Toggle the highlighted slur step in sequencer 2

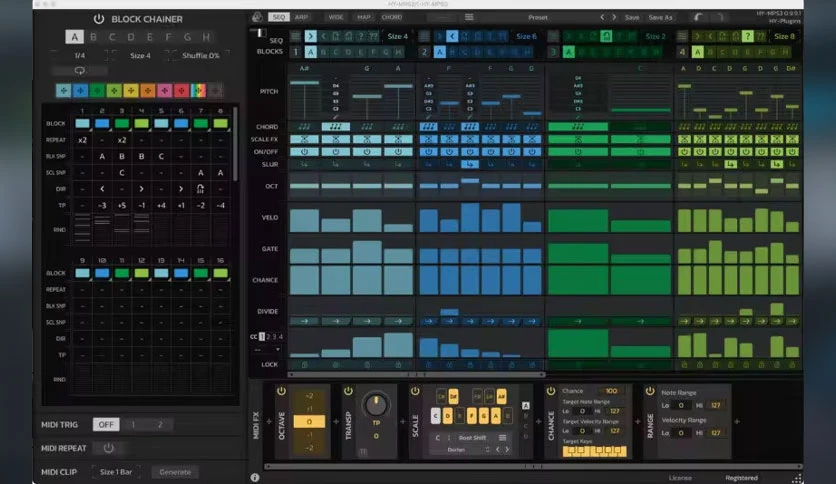click(470, 165)
